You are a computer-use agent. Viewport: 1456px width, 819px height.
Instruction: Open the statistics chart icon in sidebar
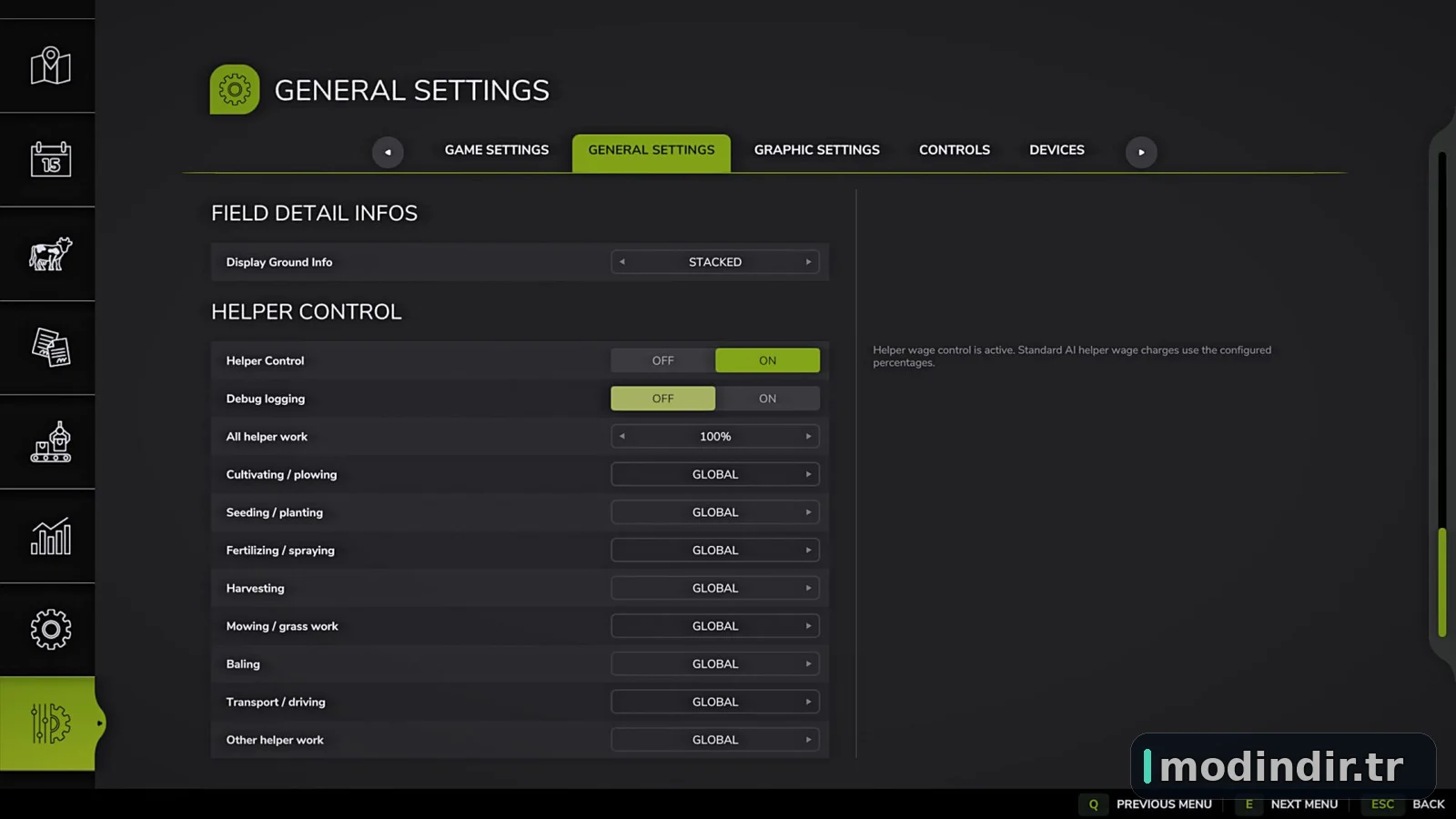coord(50,536)
